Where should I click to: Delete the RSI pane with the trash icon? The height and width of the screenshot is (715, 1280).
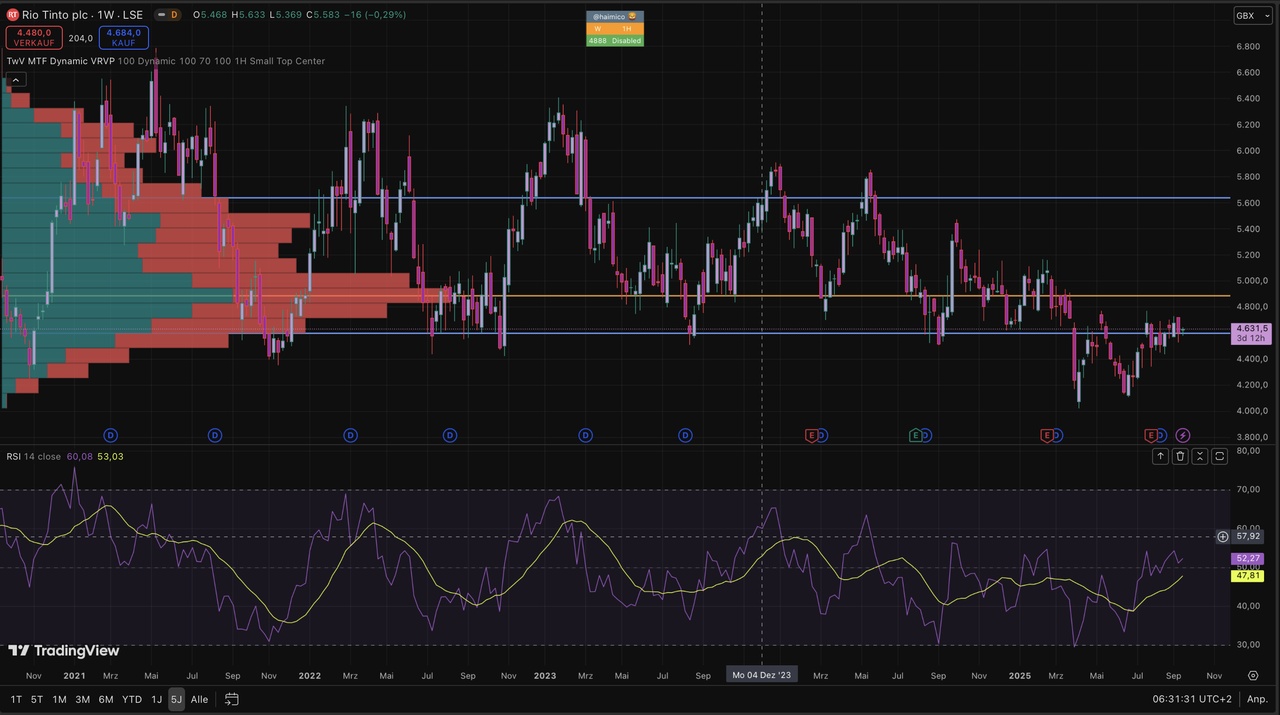click(x=1180, y=456)
